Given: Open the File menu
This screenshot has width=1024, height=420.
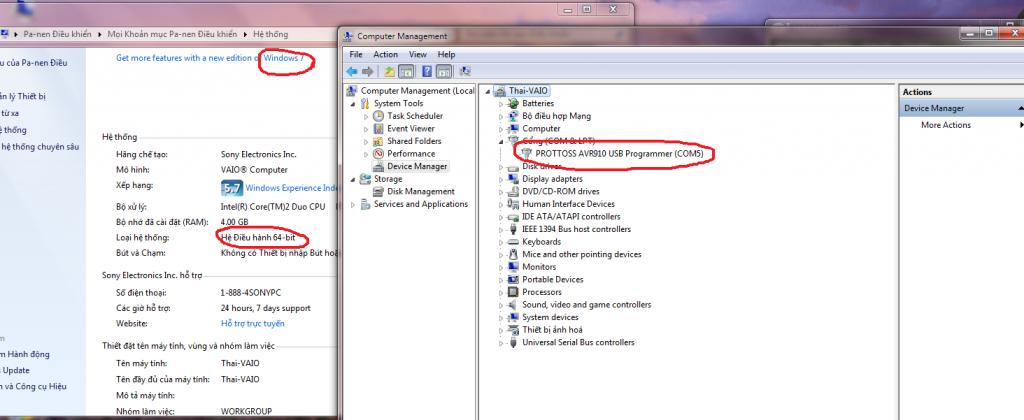Looking at the screenshot, I should click(356, 55).
